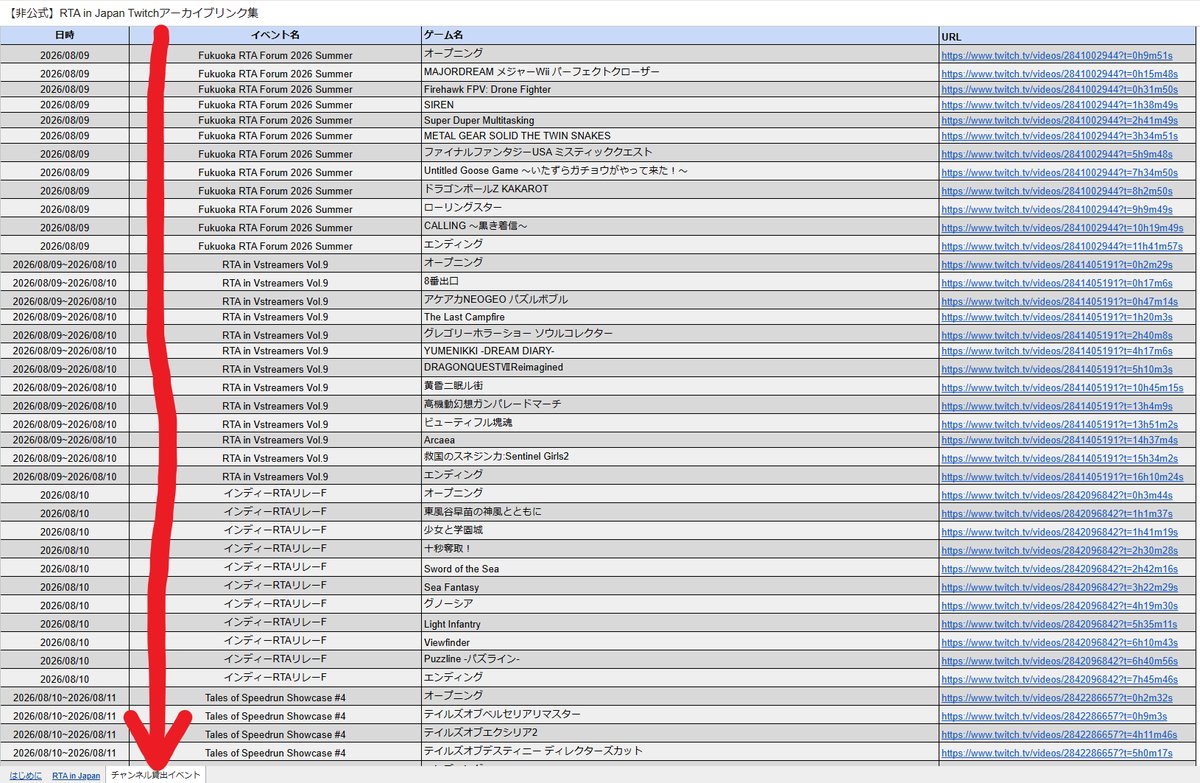Open the Twitch link ending t=0h2m32s
This screenshot has height=783, width=1200.
point(1057,698)
